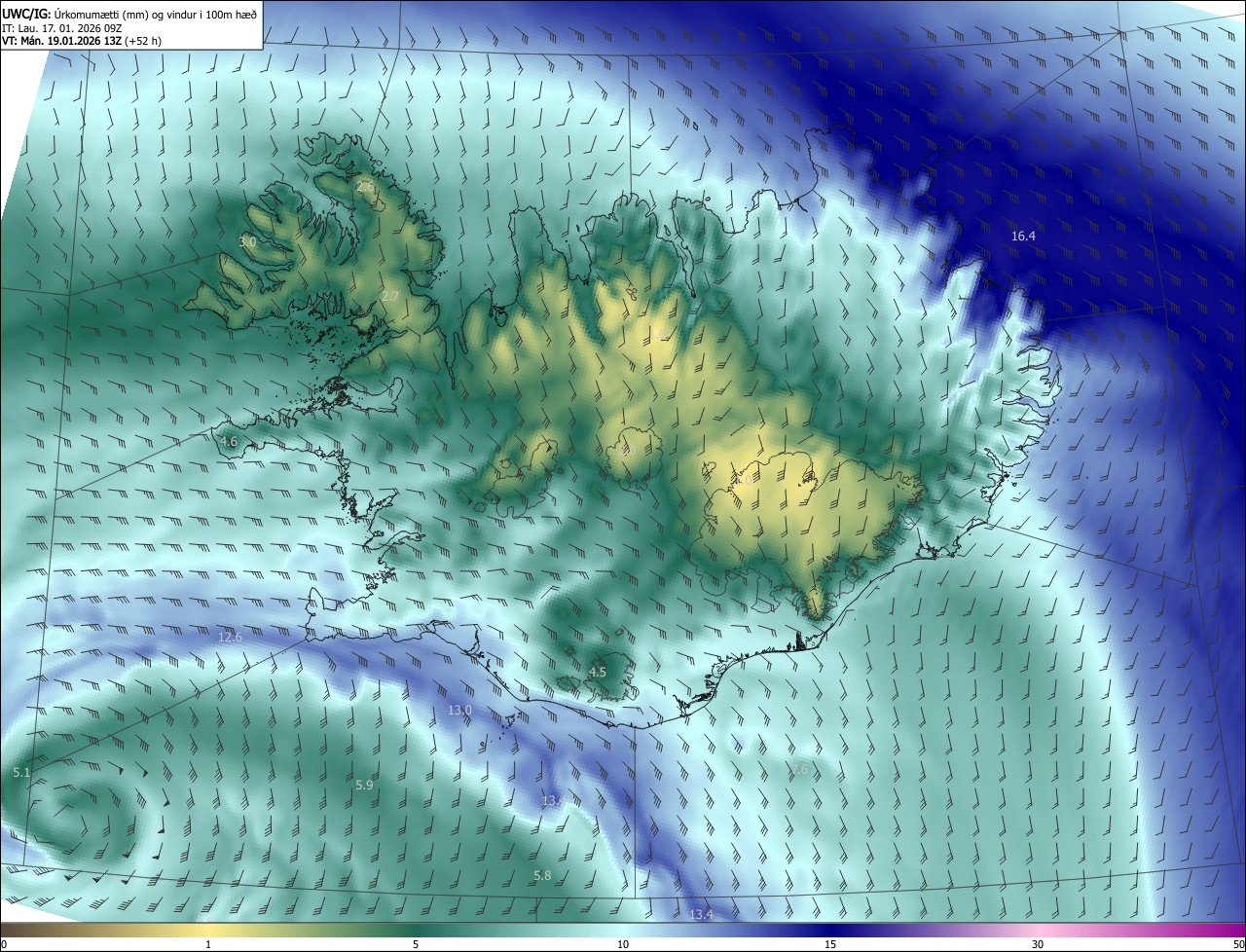
Task: Click the 13.0 value label on the map
Action: point(459,711)
